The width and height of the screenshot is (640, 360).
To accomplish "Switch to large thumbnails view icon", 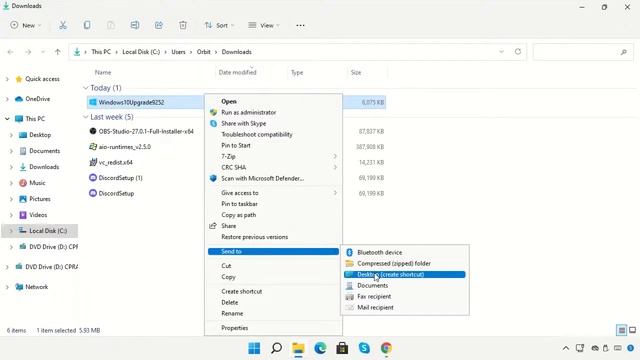I will click(632, 330).
